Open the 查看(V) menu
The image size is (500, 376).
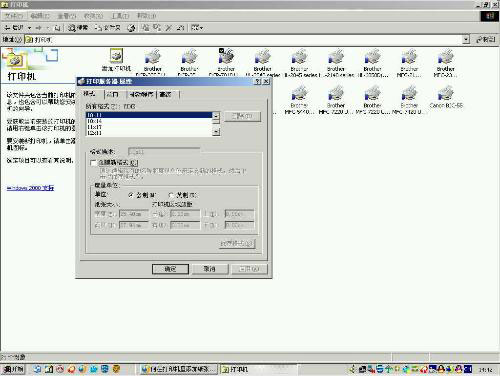pos(67,16)
